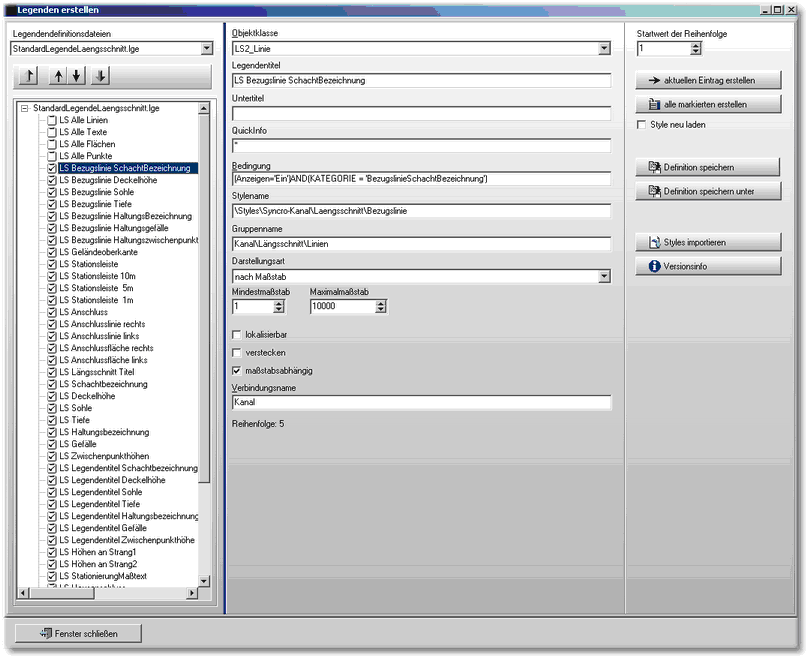Click into the Untertitel text field
The width and height of the screenshot is (811, 661).
tap(421, 113)
